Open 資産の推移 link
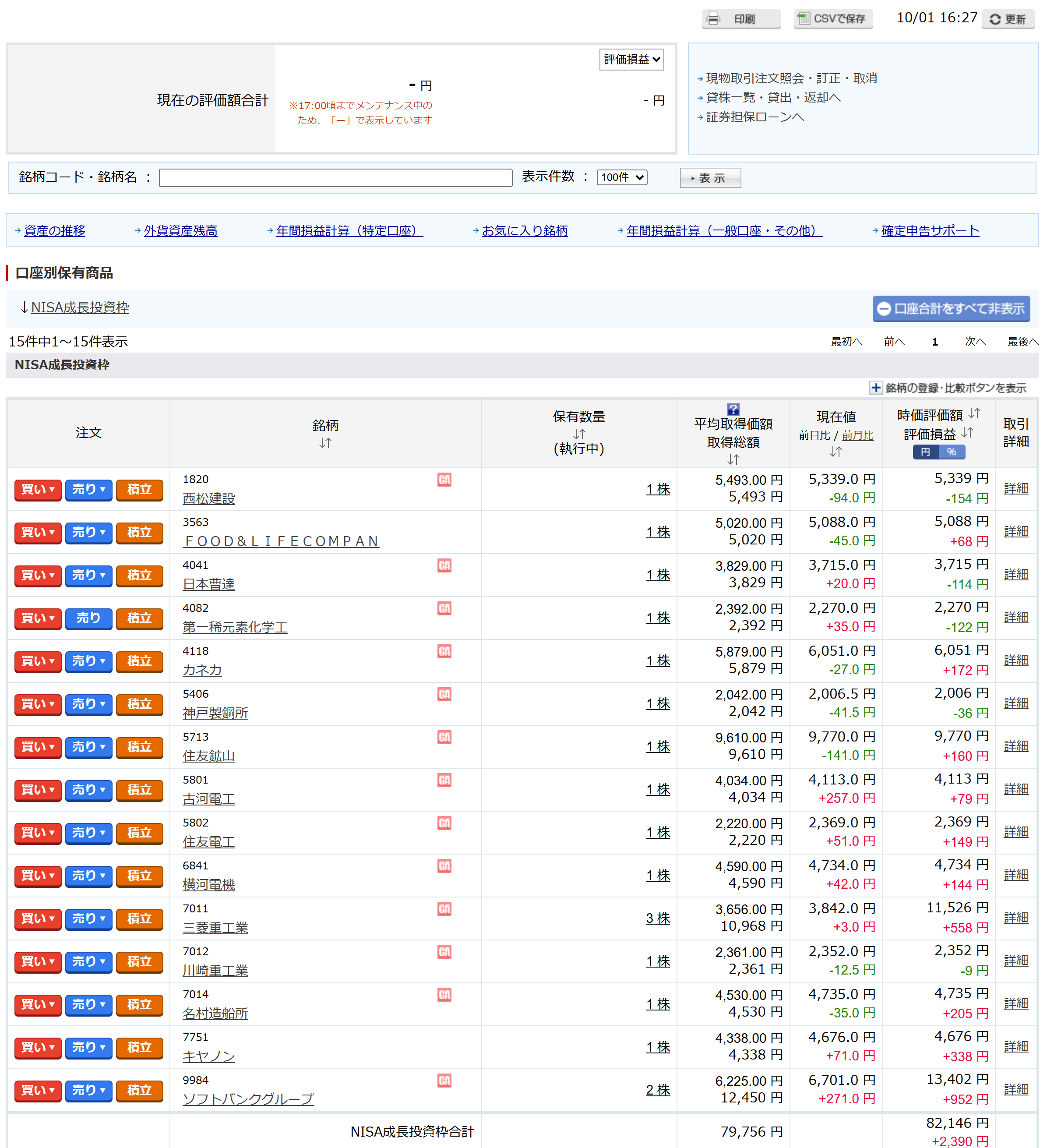 pyautogui.click(x=55, y=231)
